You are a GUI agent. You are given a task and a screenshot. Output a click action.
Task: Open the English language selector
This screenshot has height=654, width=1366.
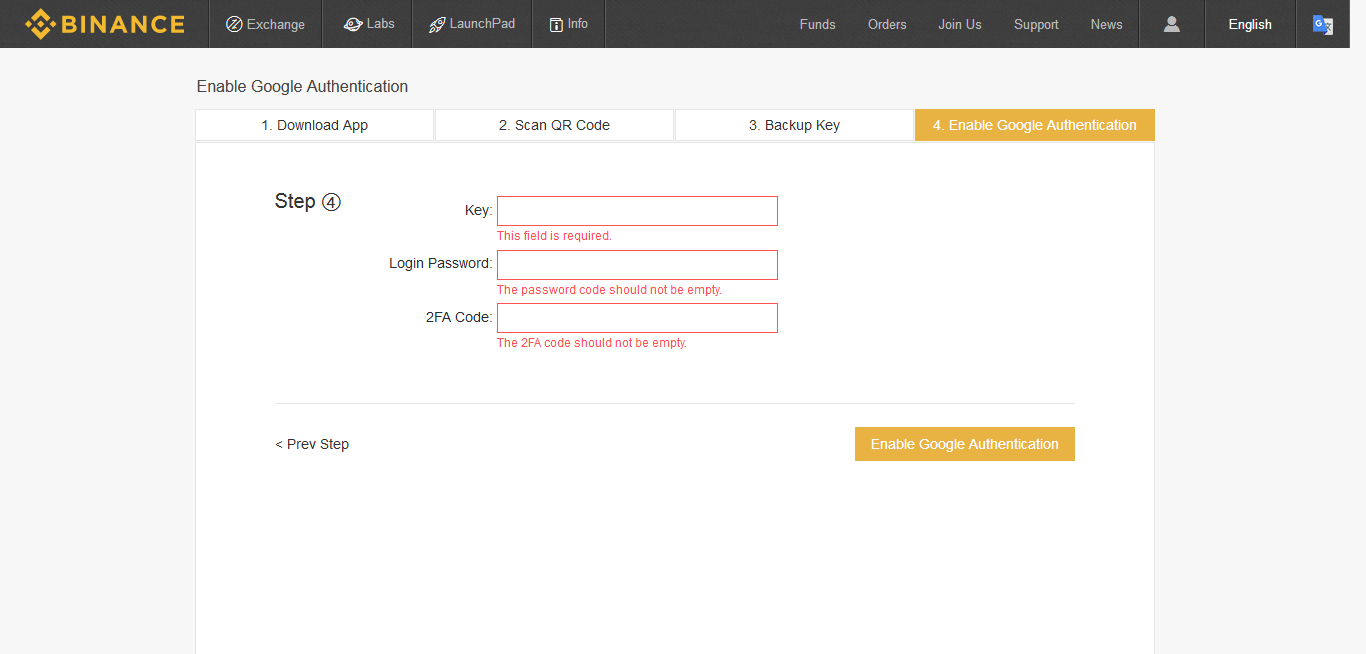tap(1250, 24)
